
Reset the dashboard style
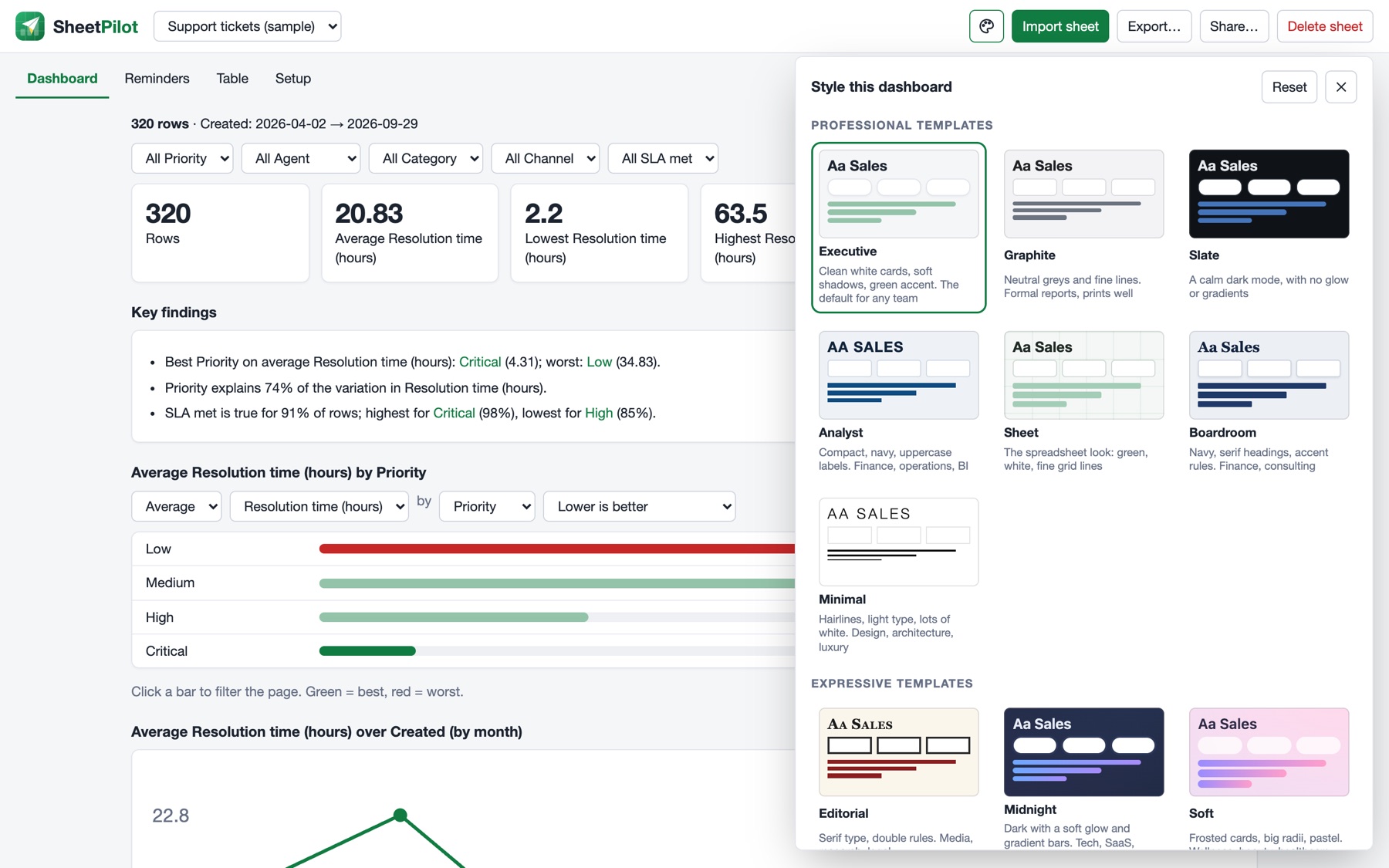pyautogui.click(x=1289, y=87)
